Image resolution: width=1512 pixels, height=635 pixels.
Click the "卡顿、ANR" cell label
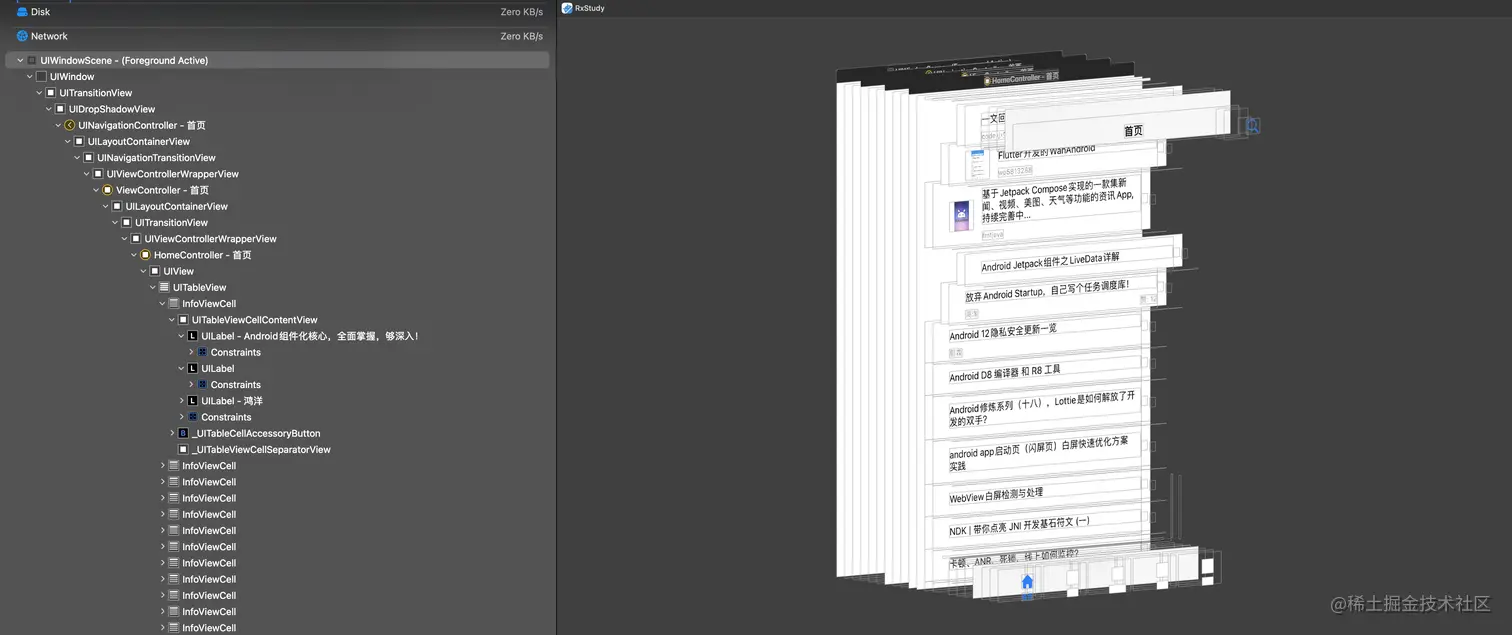coord(1014,557)
